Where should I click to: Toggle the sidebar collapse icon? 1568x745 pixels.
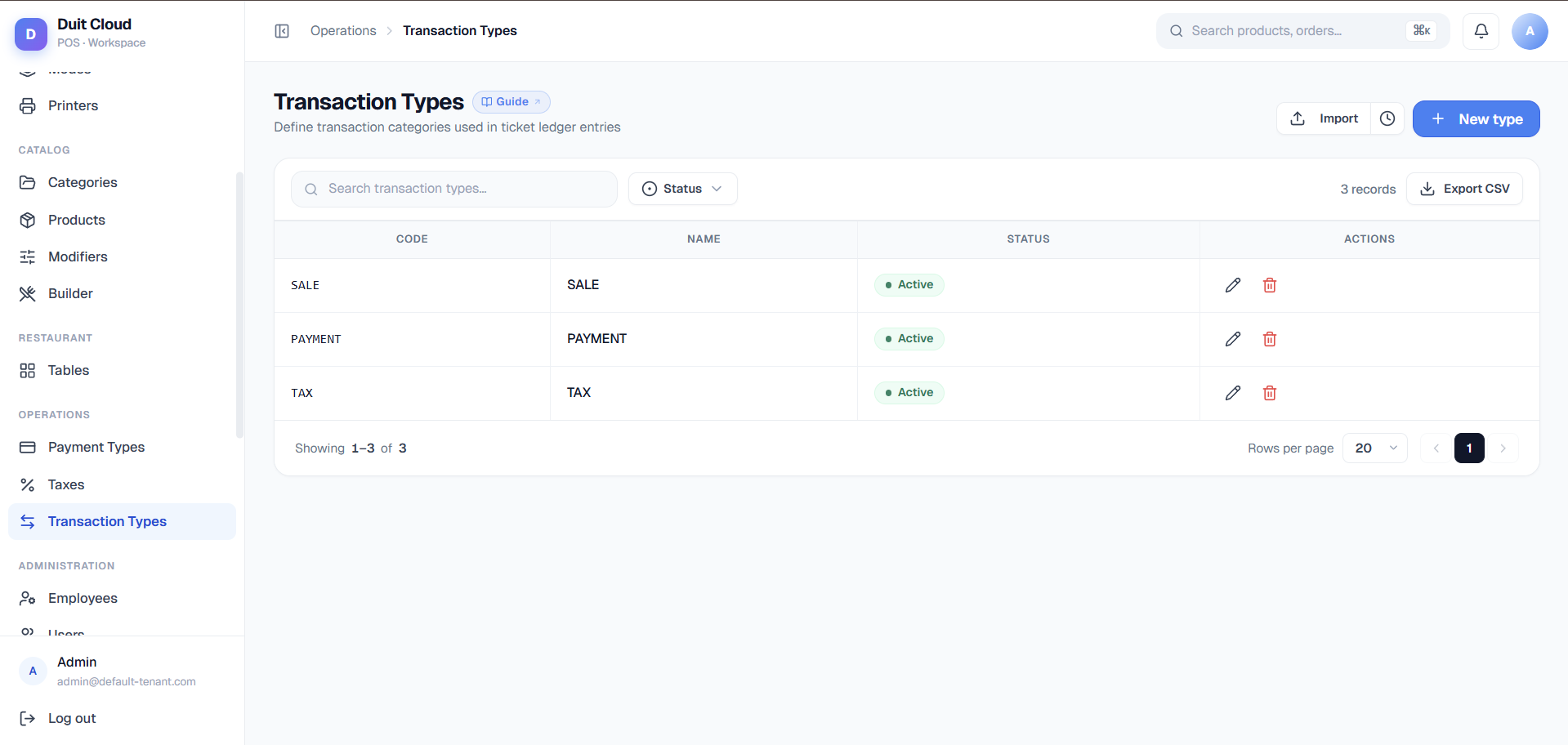tap(282, 31)
